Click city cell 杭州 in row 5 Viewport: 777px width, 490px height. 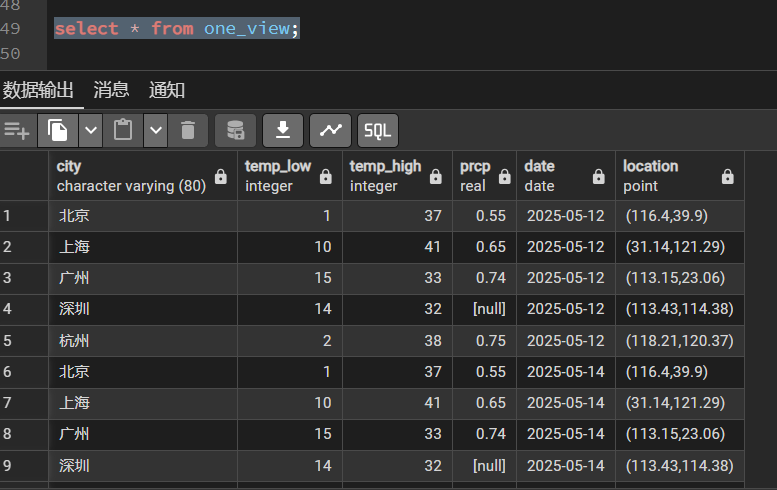point(143,341)
